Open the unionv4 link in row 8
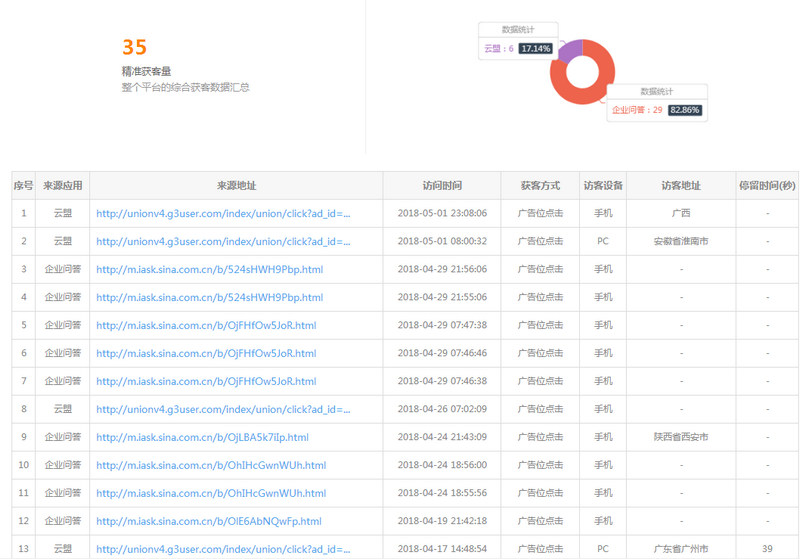Viewport: 800px width, 559px height. coord(223,409)
